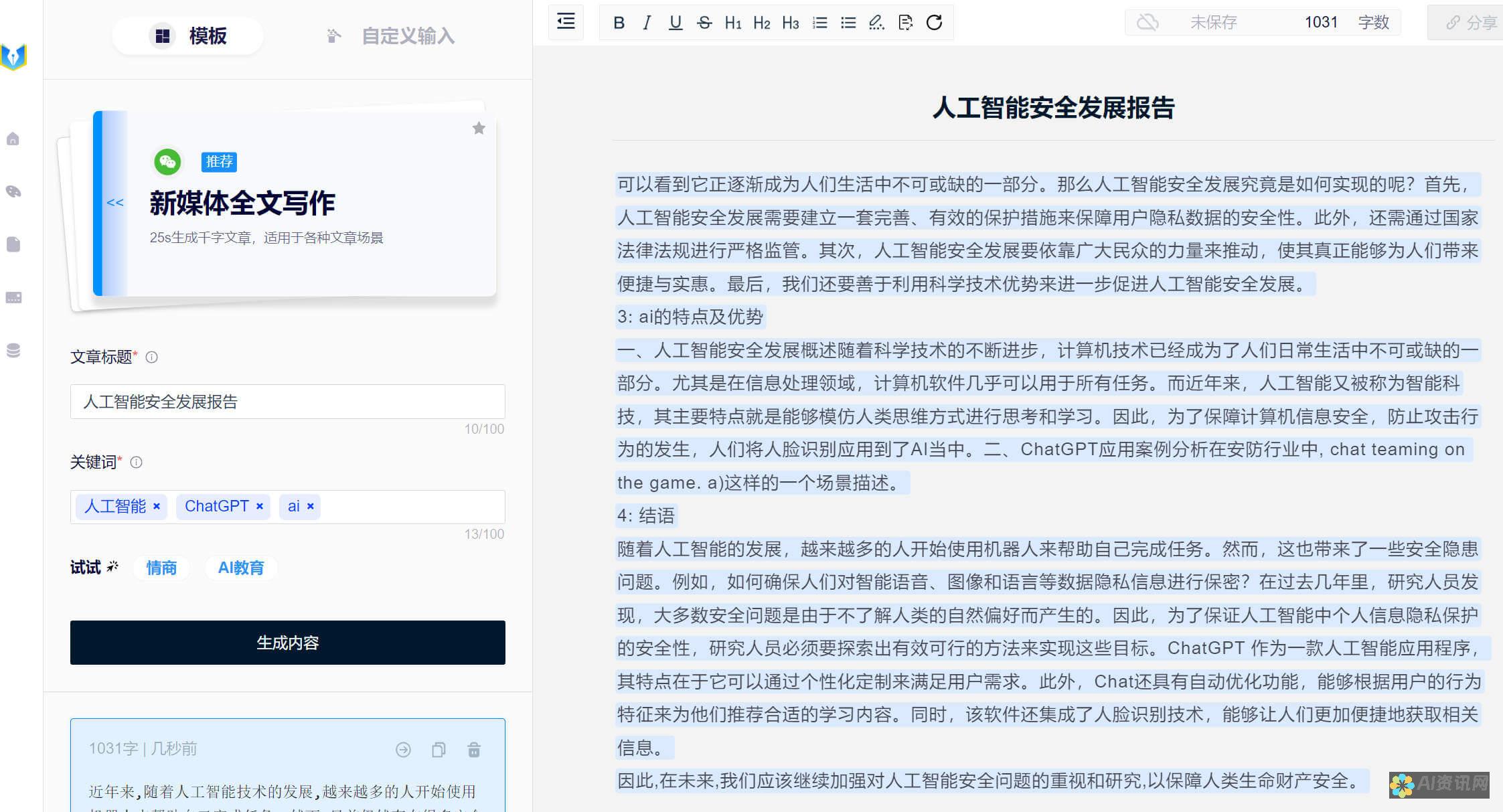Click the 1031字 | 几秒前 history label
The image size is (1503, 812).
point(143,748)
